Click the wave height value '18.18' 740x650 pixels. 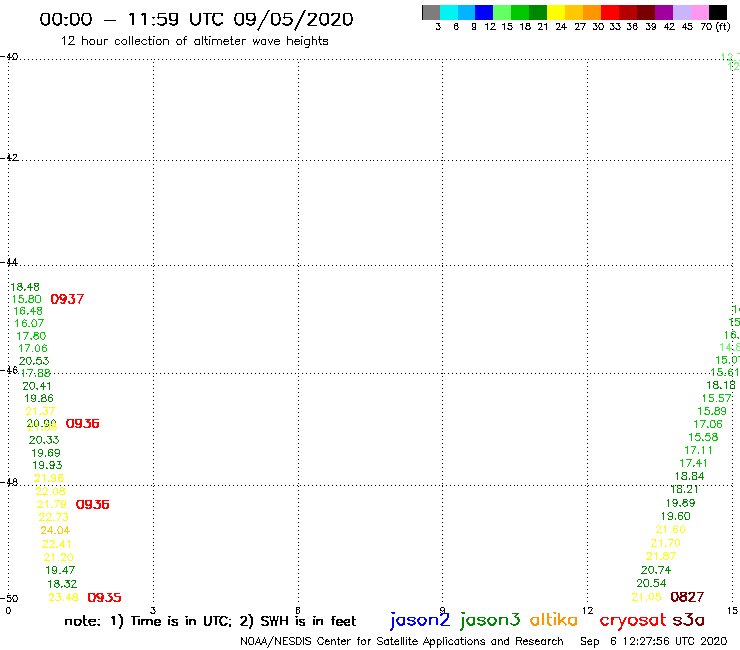[x=721, y=385]
